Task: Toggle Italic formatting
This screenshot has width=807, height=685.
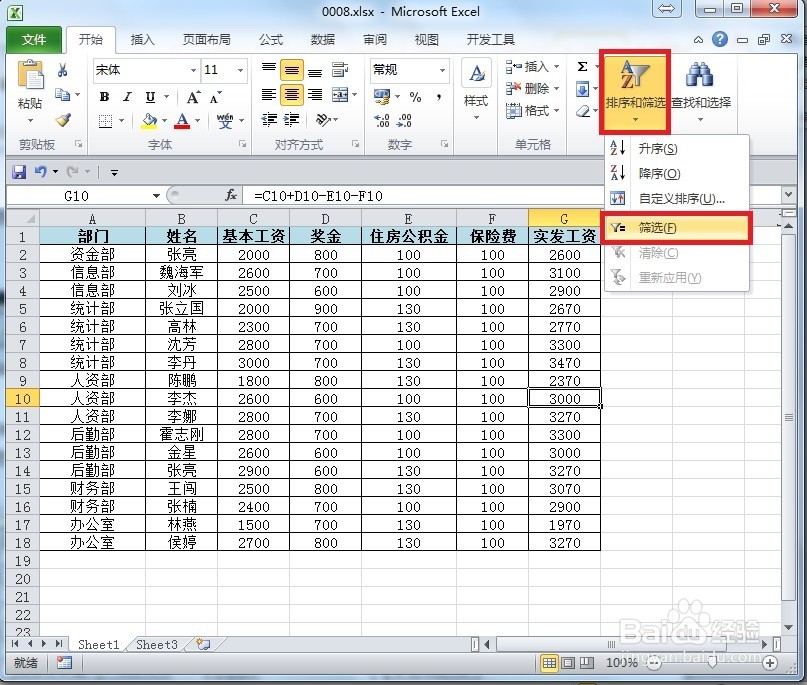Action: pos(127,97)
